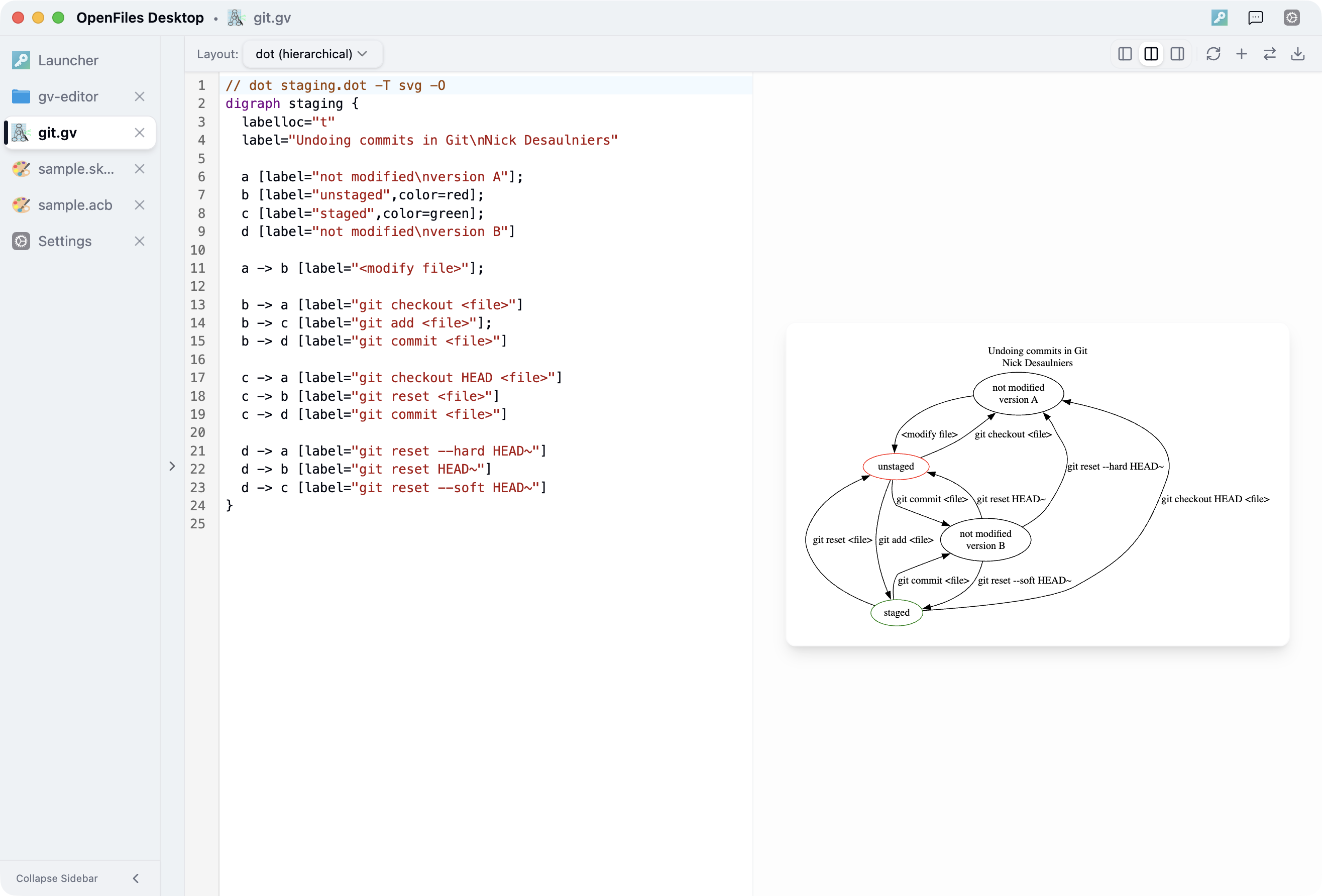Click the swap arrows icon in toolbar
This screenshot has height=896, width=1322.
pos(1270,54)
